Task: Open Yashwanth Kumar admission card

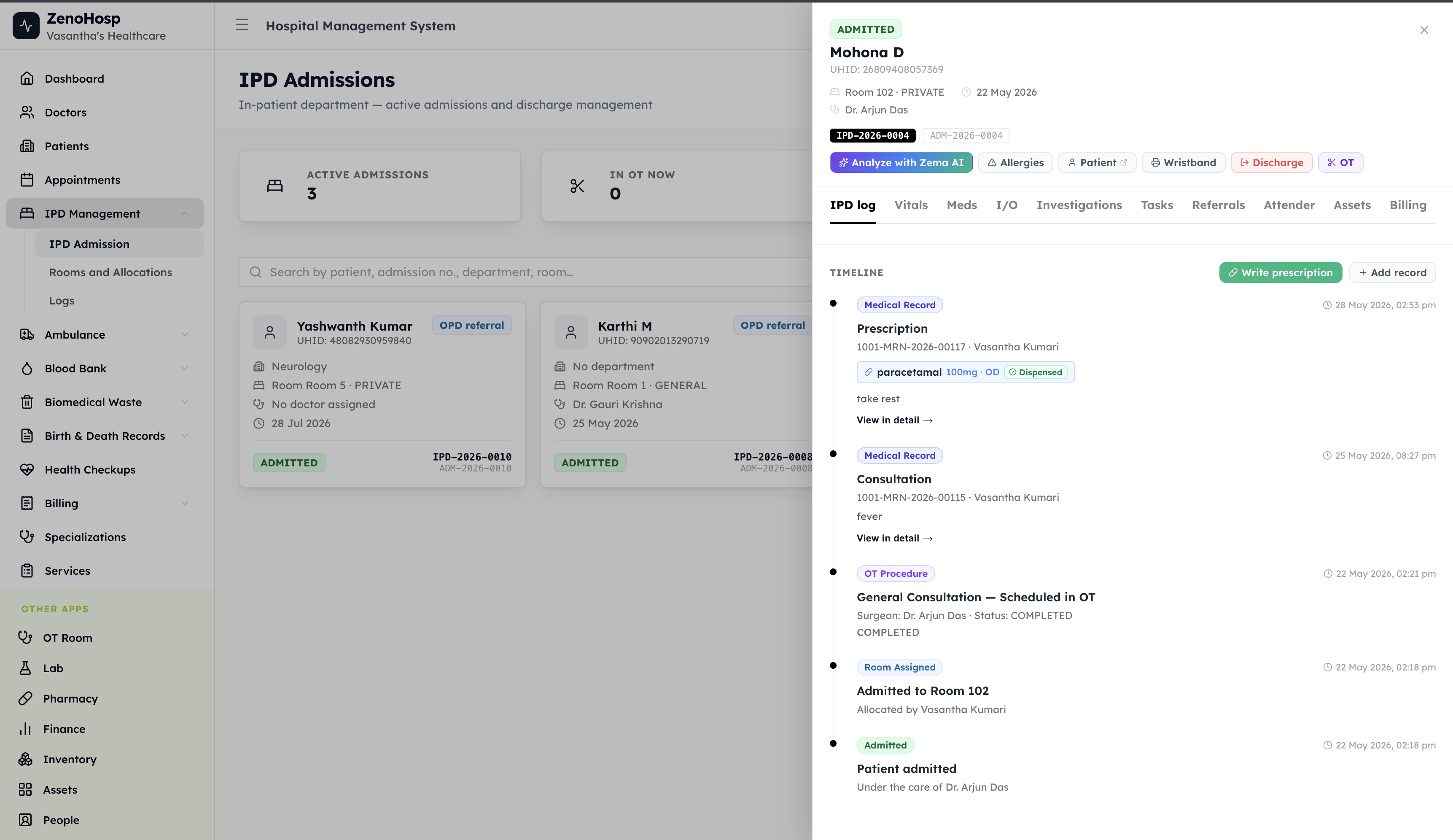Action: pos(382,394)
